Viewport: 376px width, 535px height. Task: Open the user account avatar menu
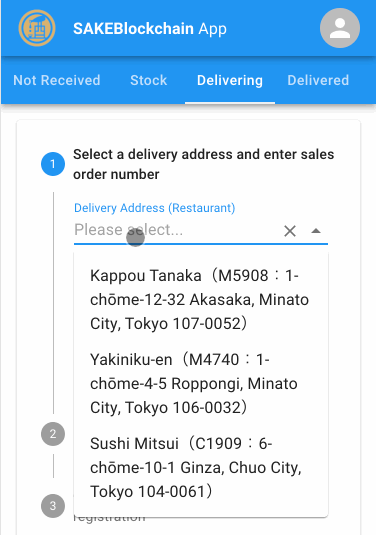339,28
